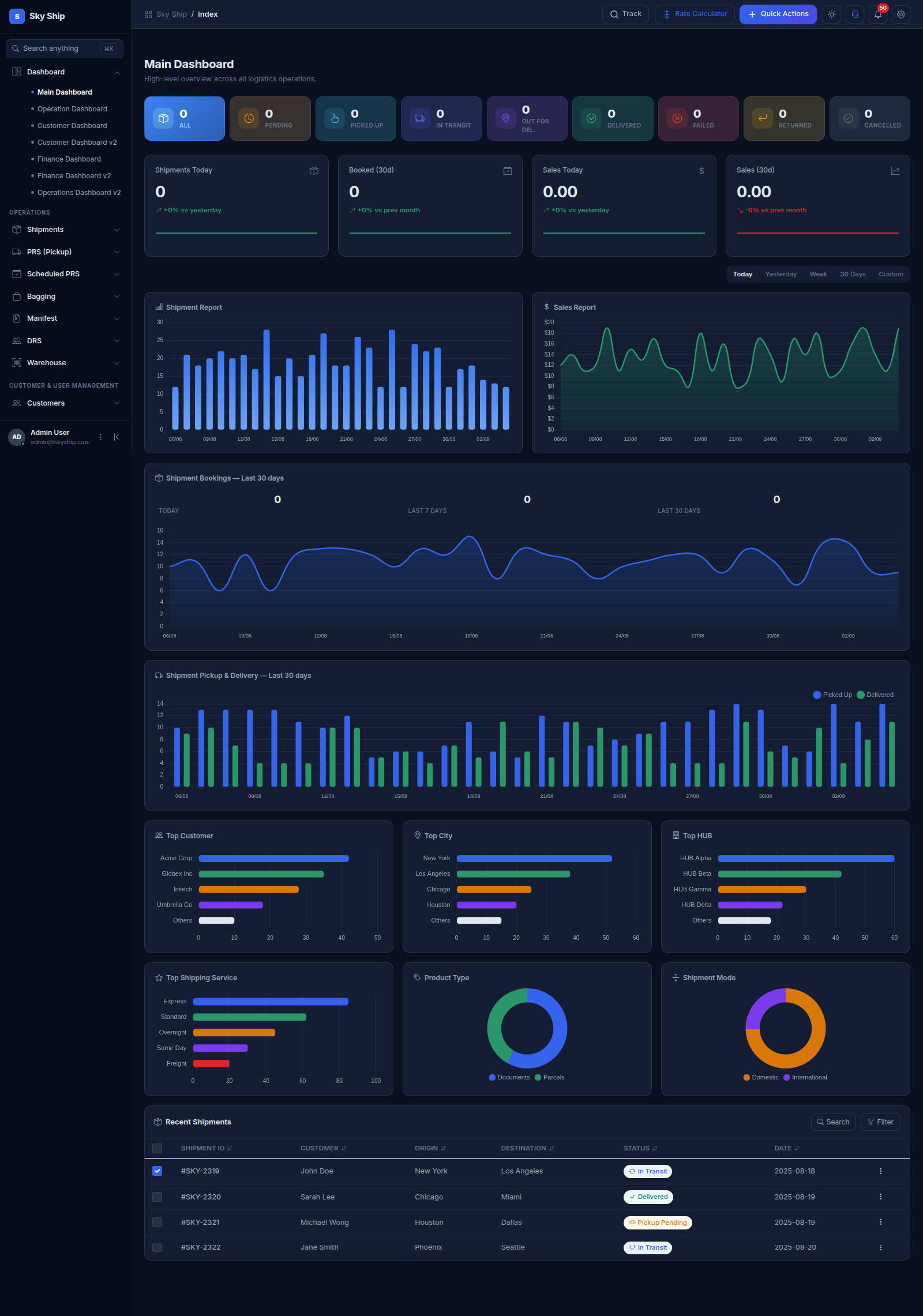Collapse sidebar using arrow icon beside Admin User

[116, 437]
